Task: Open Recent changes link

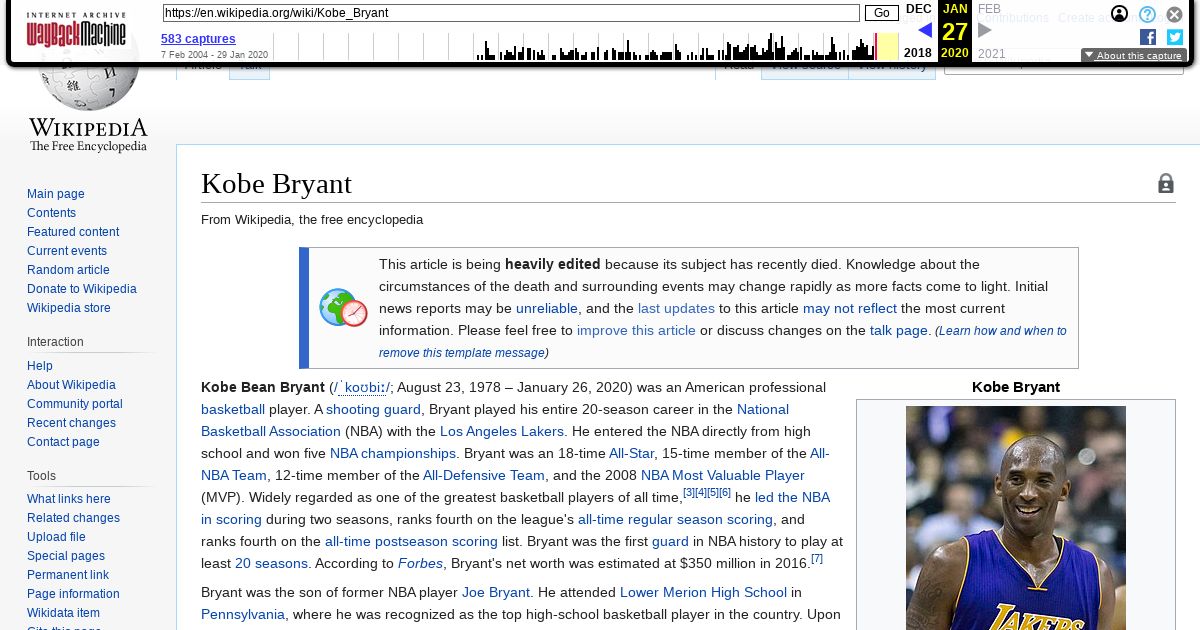Action: click(x=71, y=423)
